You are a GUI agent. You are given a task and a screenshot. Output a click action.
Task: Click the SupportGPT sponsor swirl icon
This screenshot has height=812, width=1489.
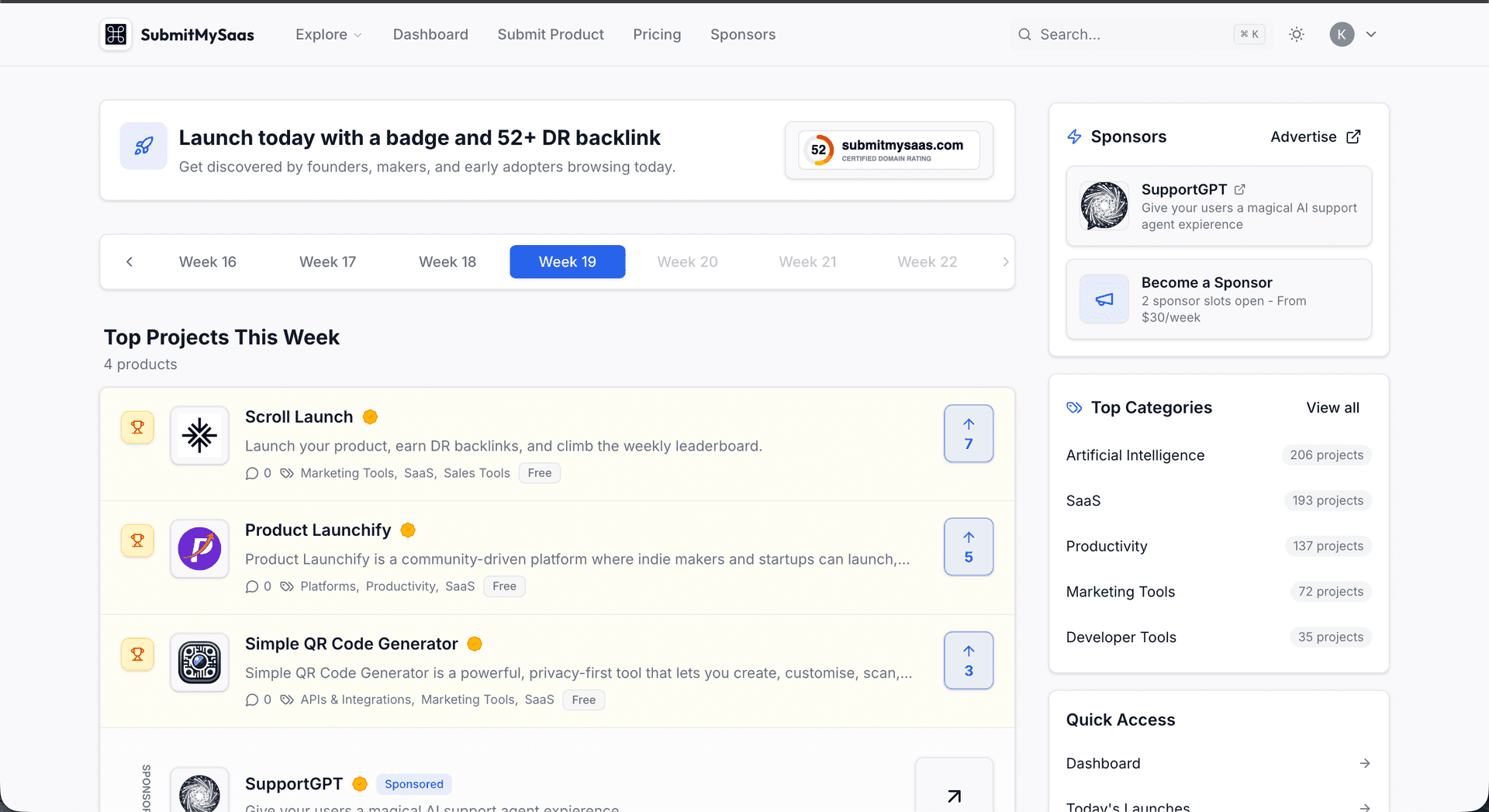[1104, 206]
